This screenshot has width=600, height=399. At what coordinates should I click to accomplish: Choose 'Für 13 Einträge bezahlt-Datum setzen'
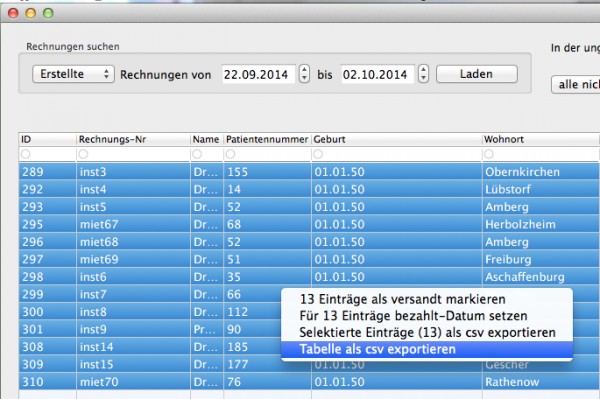pyautogui.click(x=427, y=316)
